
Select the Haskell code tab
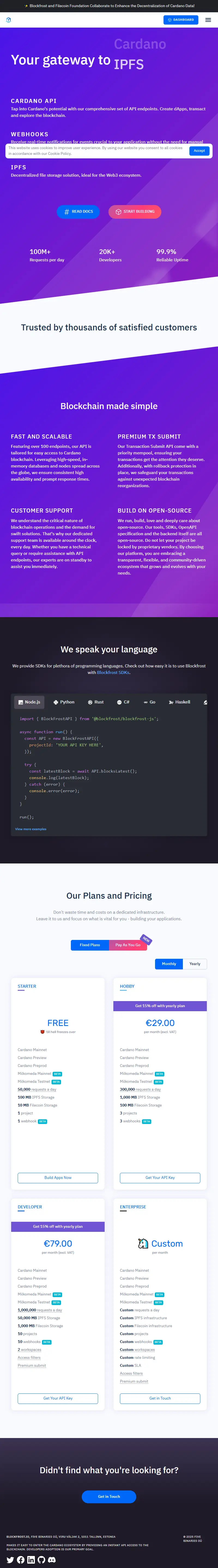pos(180,702)
